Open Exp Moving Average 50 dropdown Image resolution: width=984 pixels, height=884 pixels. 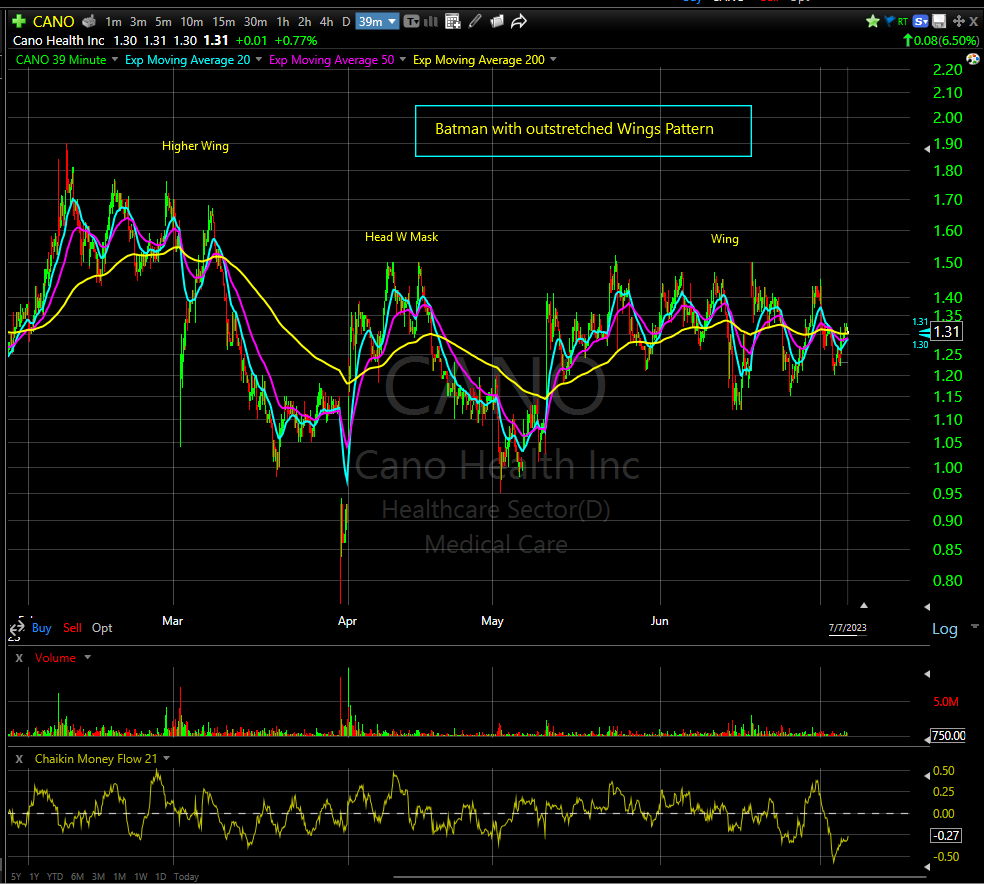402,60
